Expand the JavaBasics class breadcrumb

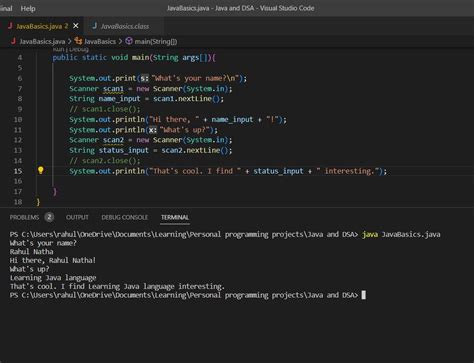tap(100, 42)
